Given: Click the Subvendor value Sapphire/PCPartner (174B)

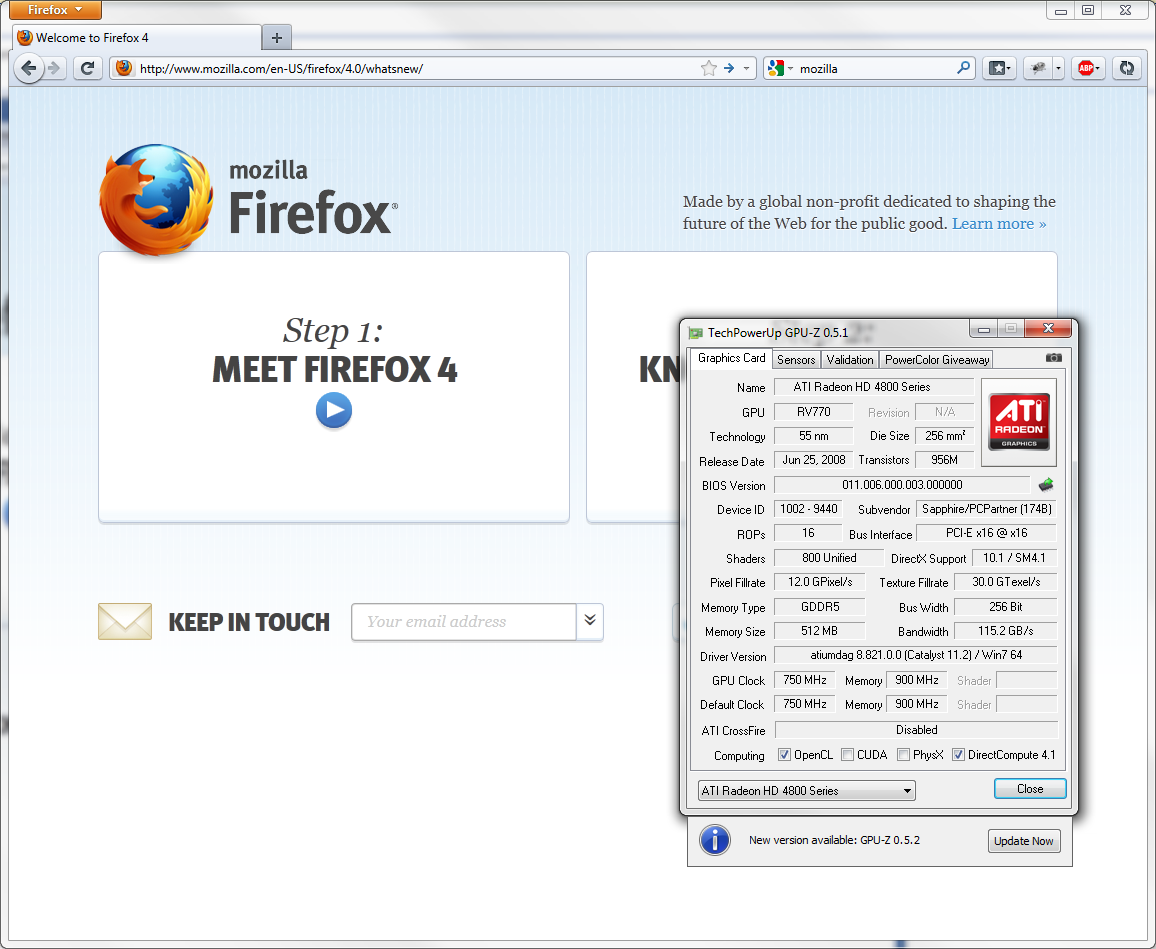Looking at the screenshot, I should click(986, 509).
